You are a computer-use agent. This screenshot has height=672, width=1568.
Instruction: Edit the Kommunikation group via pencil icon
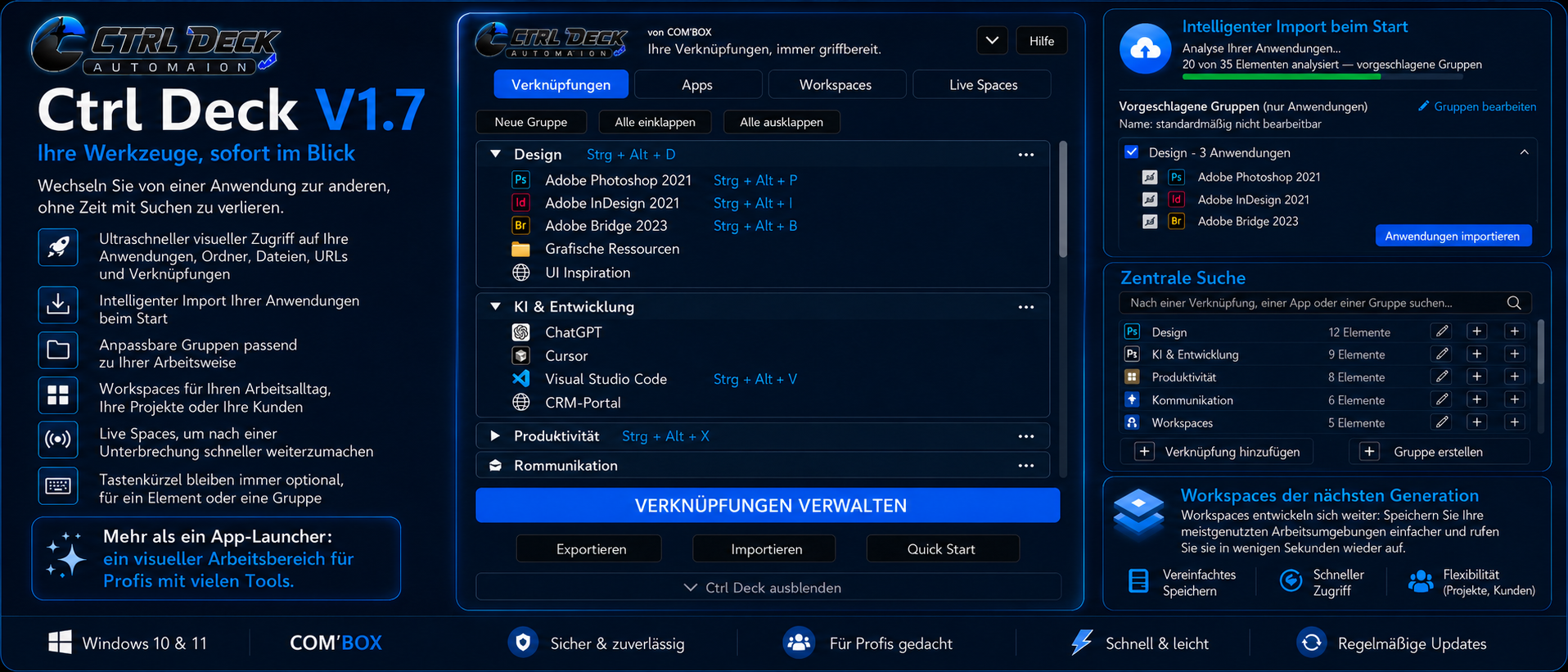click(x=1442, y=400)
